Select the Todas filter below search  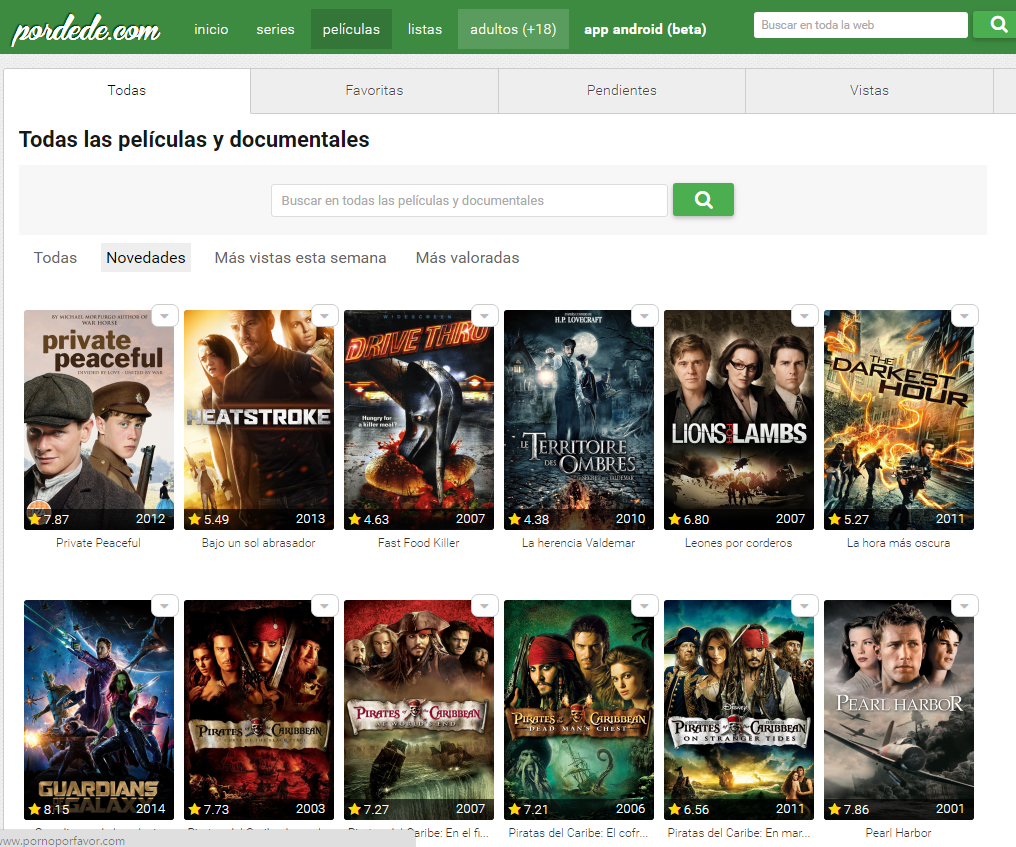[55, 257]
